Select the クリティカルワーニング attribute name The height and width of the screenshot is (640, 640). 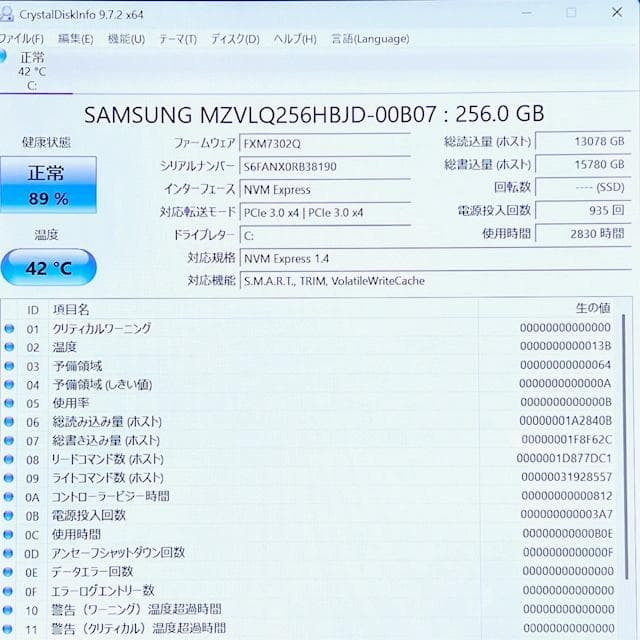[102, 329]
